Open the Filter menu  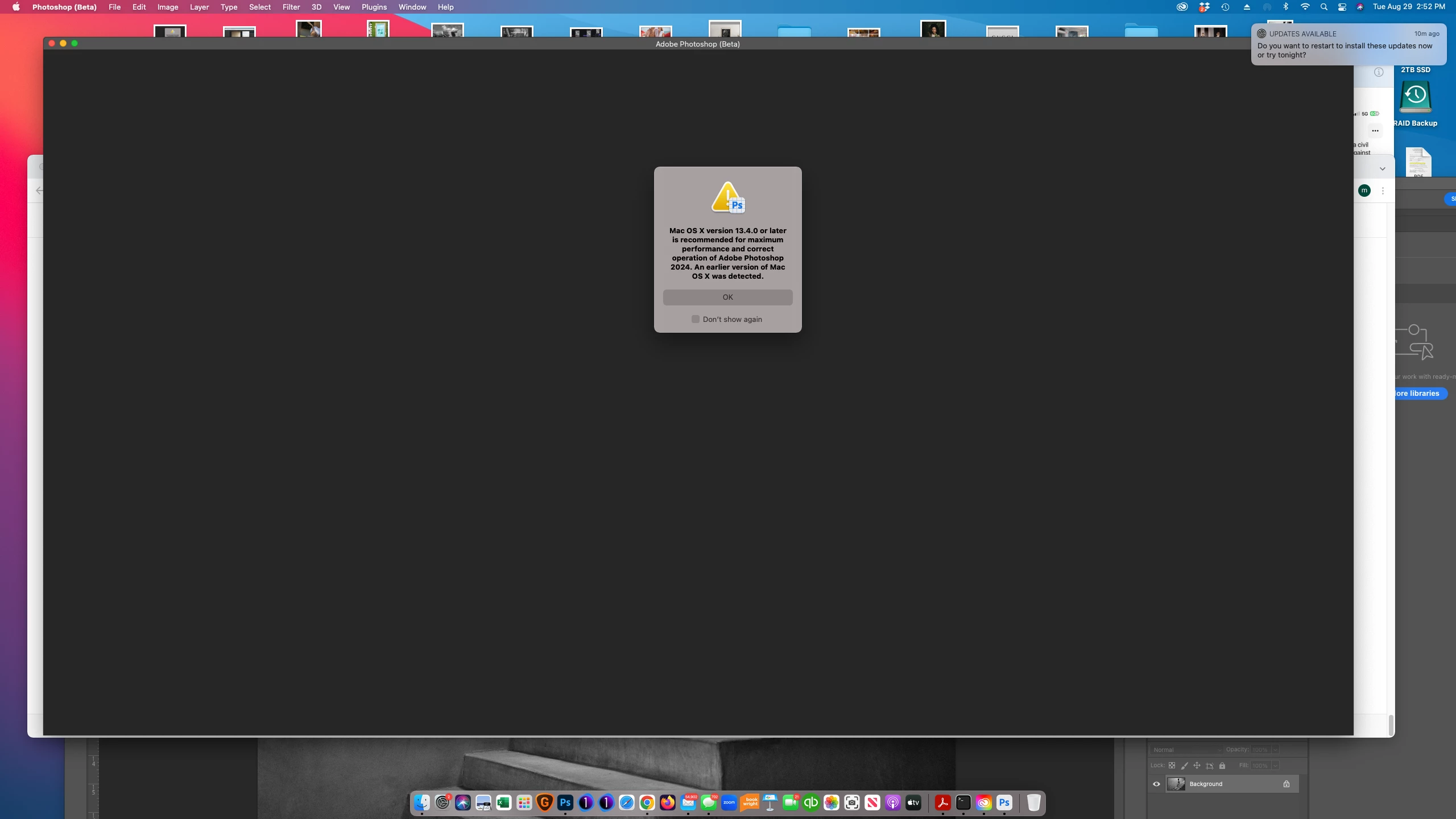coord(291,7)
